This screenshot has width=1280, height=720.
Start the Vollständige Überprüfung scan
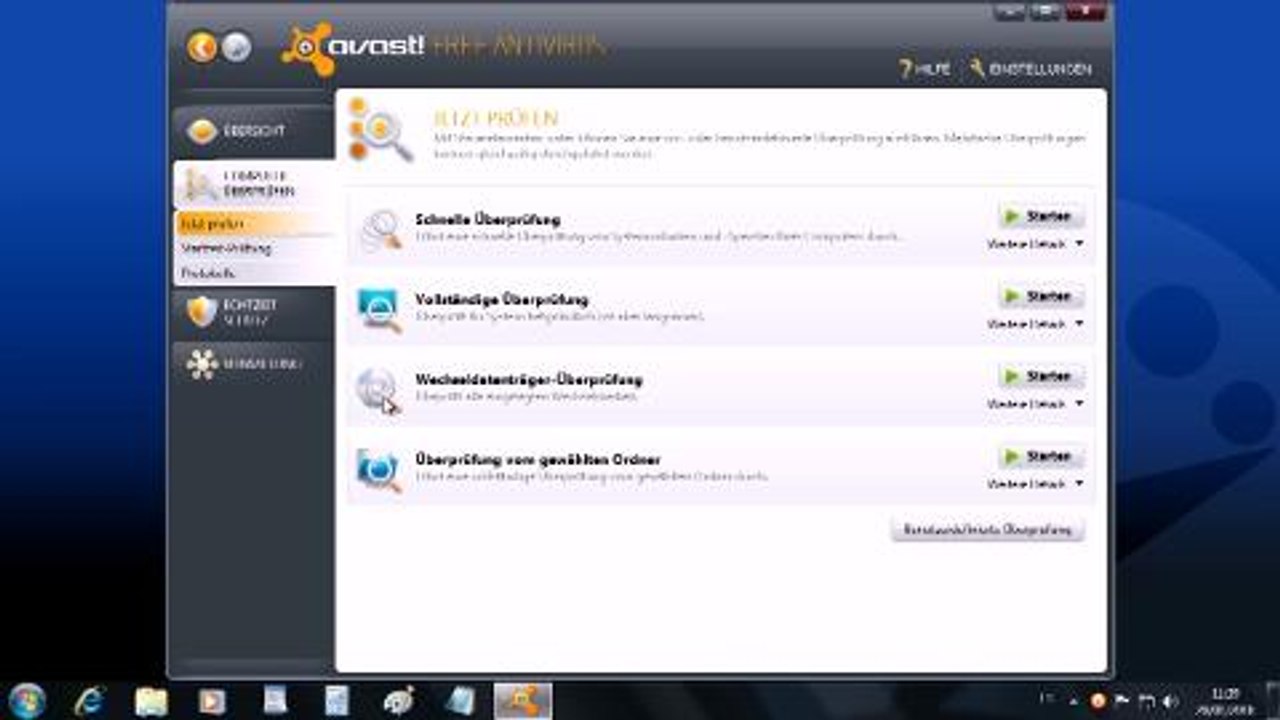click(x=1040, y=296)
